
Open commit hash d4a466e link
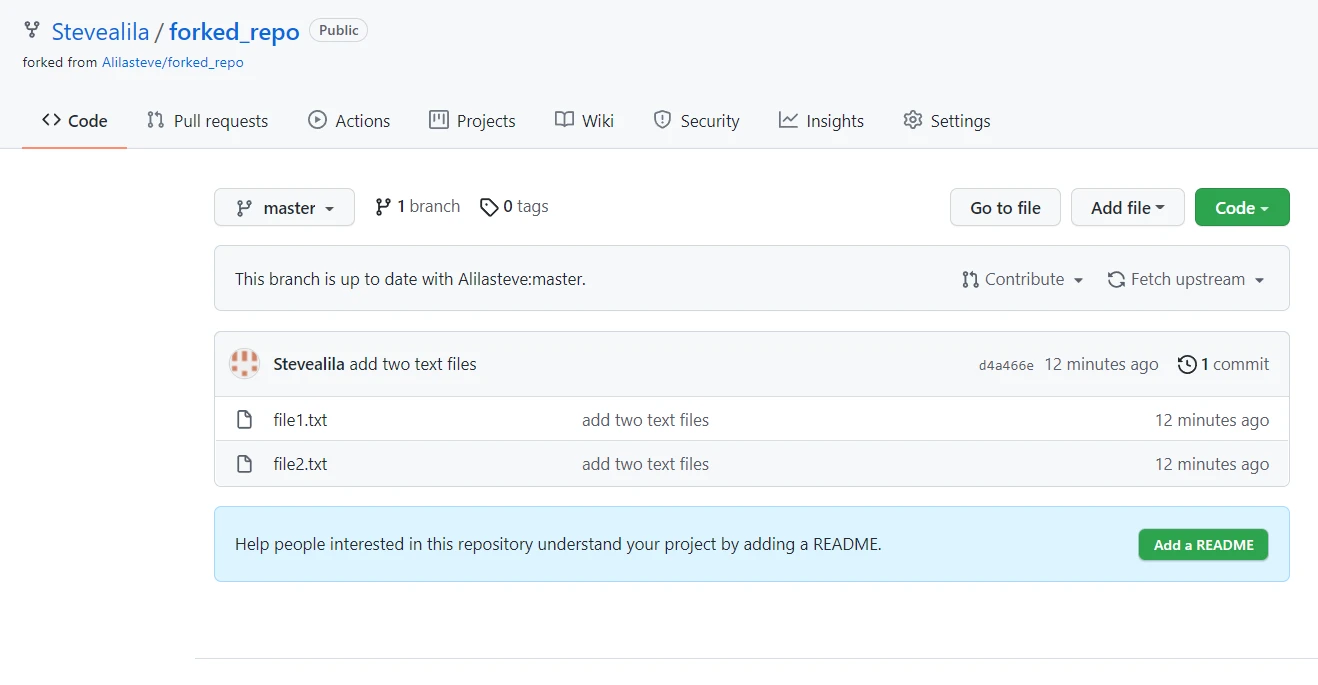[x=1006, y=365]
